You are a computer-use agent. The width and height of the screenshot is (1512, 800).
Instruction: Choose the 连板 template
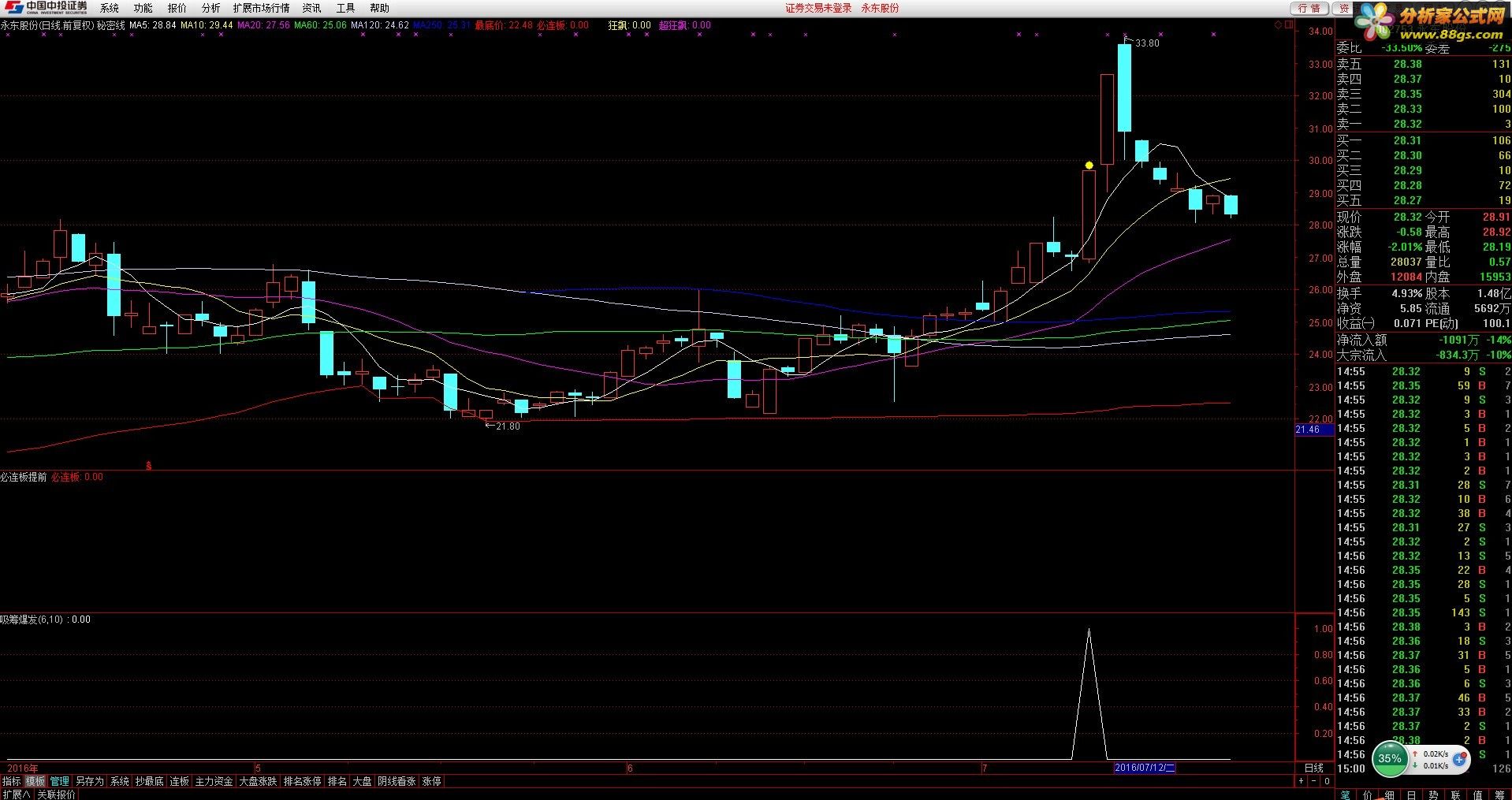coord(180,781)
